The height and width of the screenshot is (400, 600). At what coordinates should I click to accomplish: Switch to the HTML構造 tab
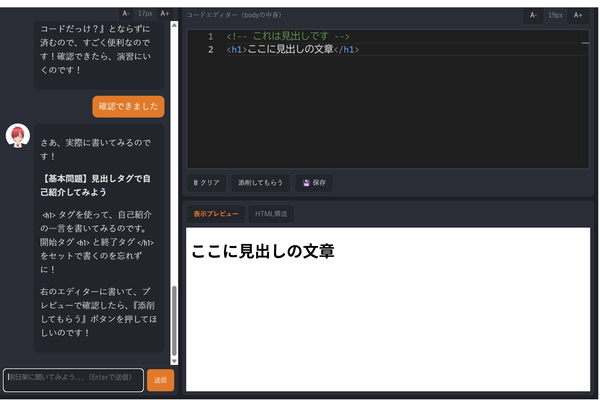[x=271, y=214]
